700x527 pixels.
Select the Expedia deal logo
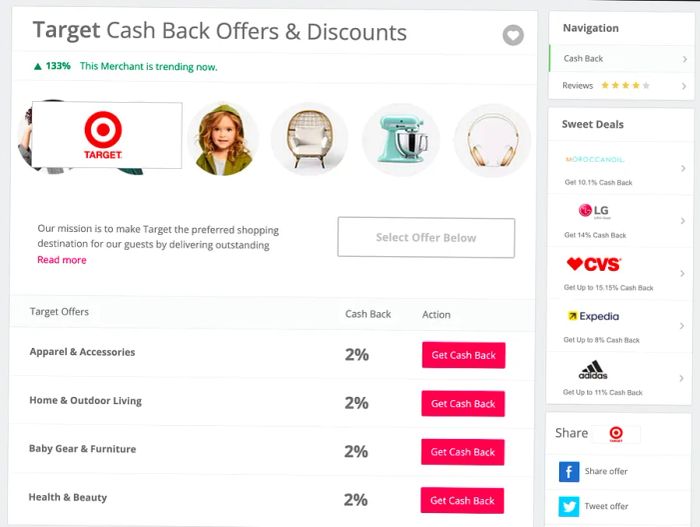pos(593,316)
